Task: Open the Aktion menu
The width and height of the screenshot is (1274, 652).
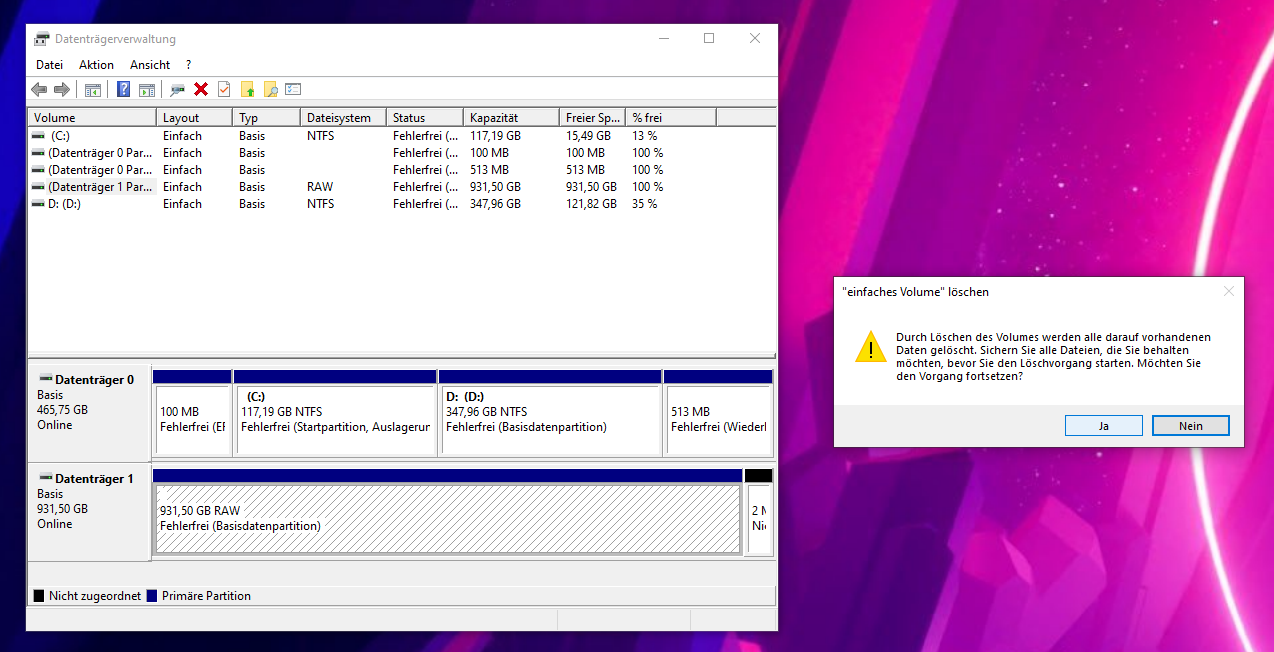Action: (97, 65)
